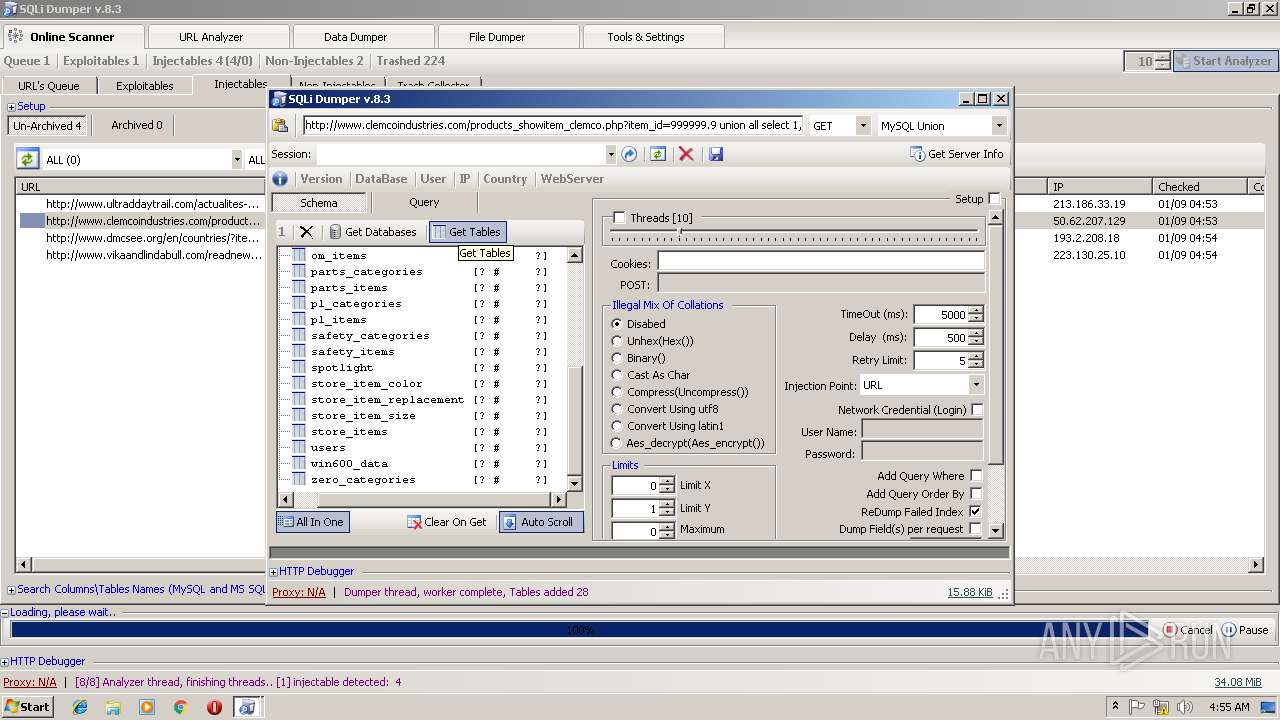Increase the Retry Limit spinner value
Image resolution: width=1280 pixels, height=720 pixels.
976,356
